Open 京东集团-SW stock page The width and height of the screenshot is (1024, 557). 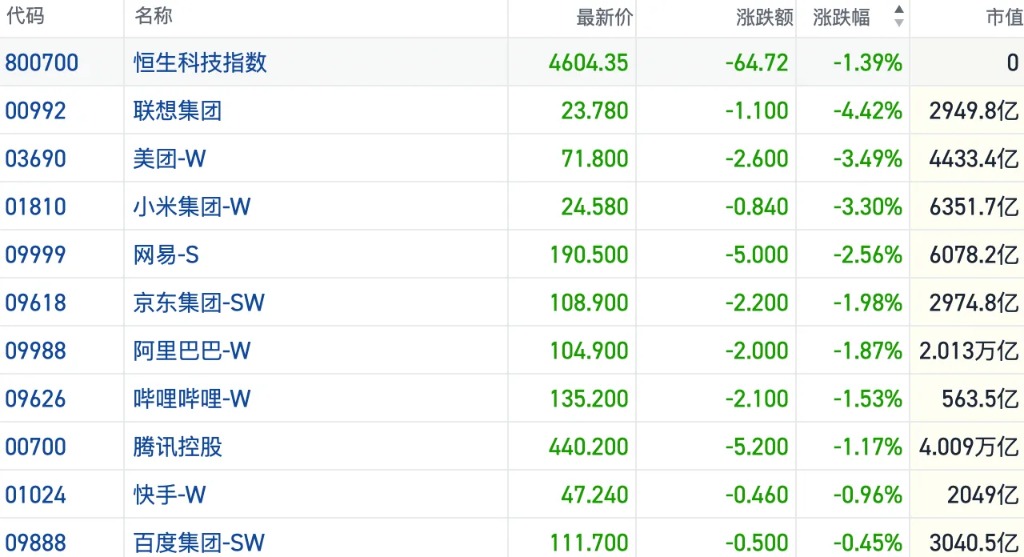199,303
